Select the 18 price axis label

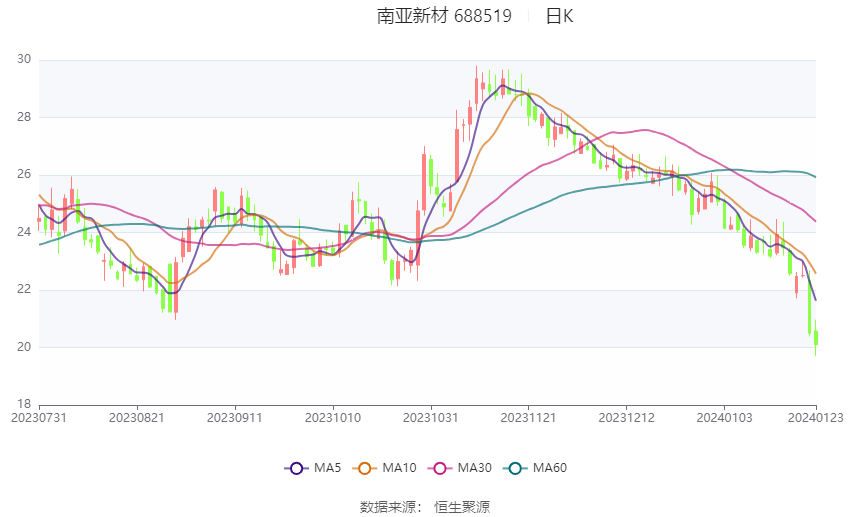24,404
